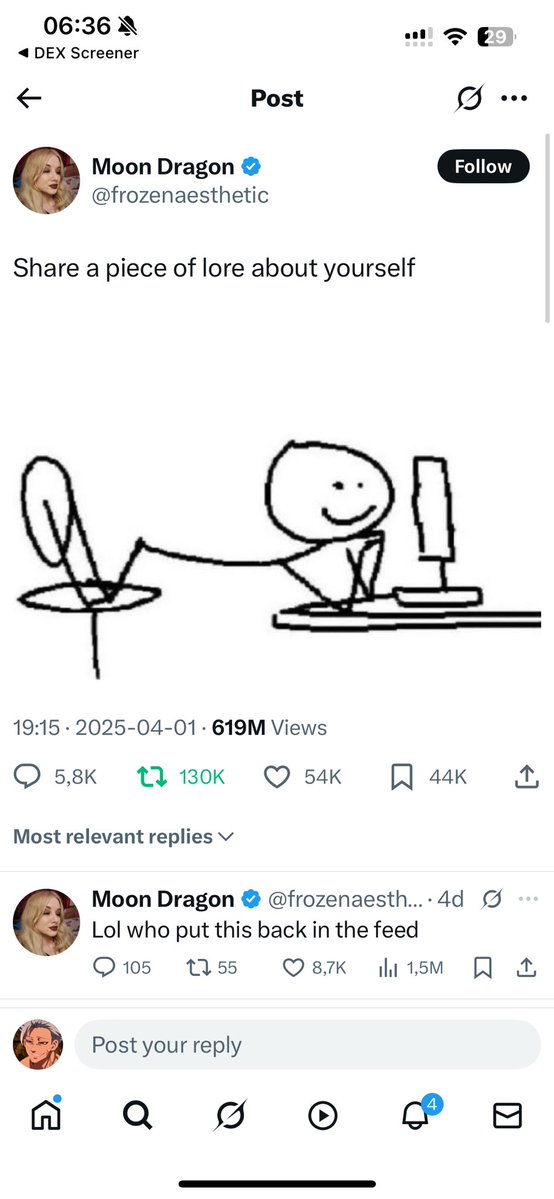Like the reply with 8,7K hearts
Image resolution: width=554 pixels, height=1199 pixels.
coord(293,968)
